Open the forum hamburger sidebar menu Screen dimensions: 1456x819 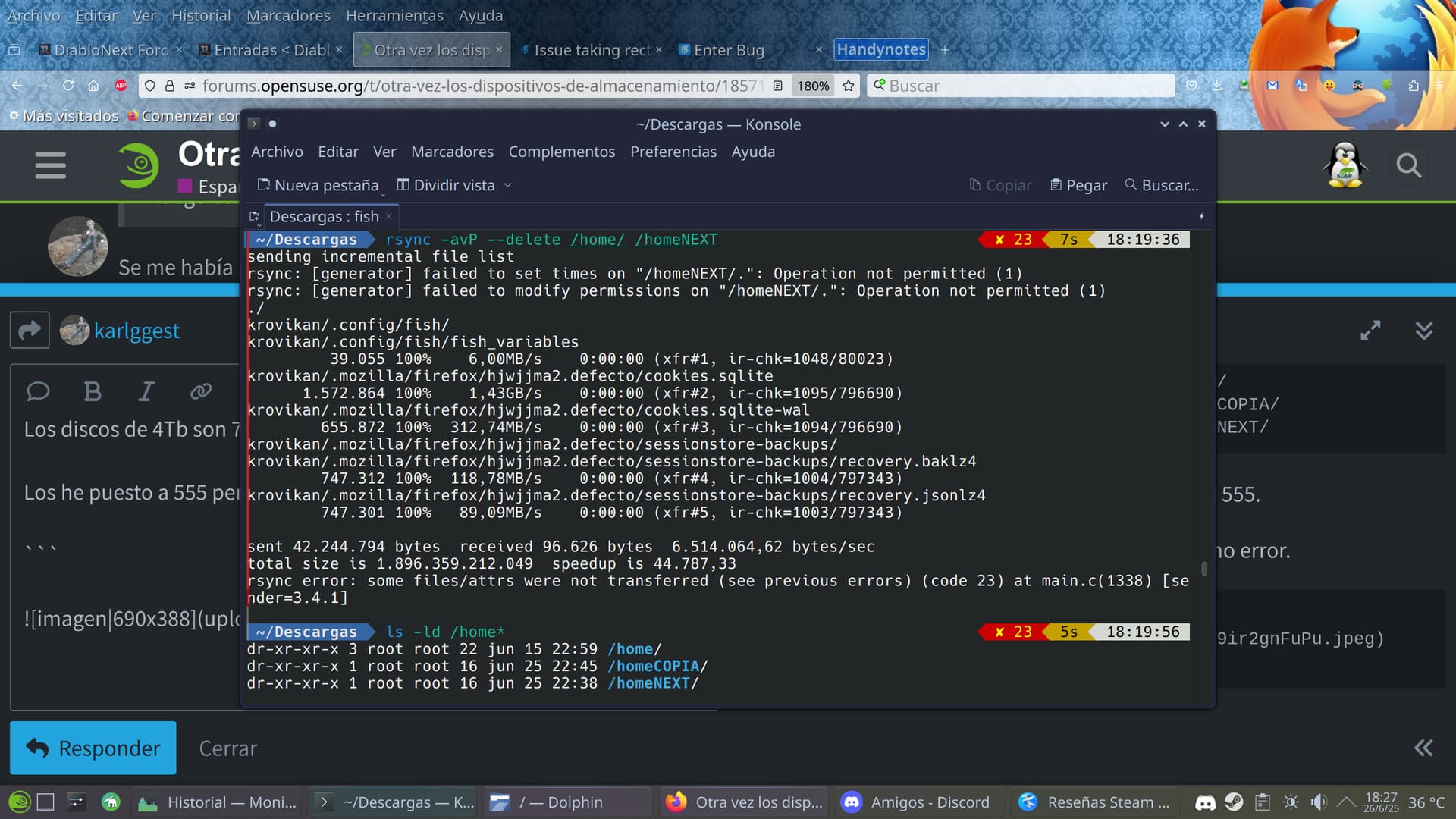(50, 165)
